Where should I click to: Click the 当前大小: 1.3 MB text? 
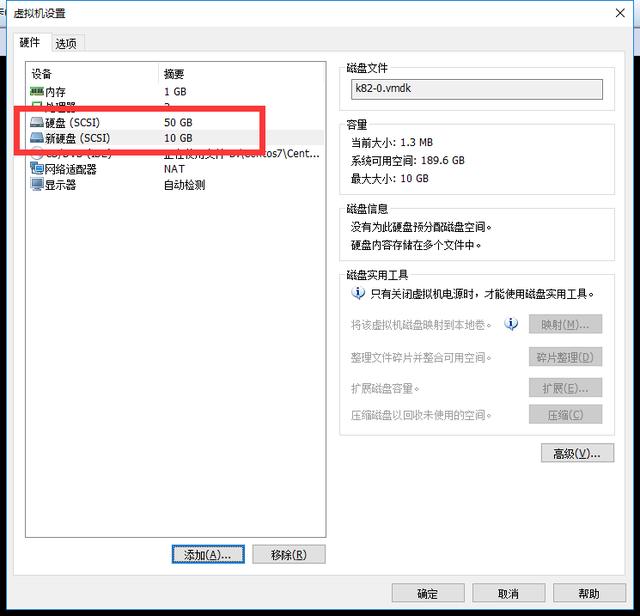[x=392, y=142]
